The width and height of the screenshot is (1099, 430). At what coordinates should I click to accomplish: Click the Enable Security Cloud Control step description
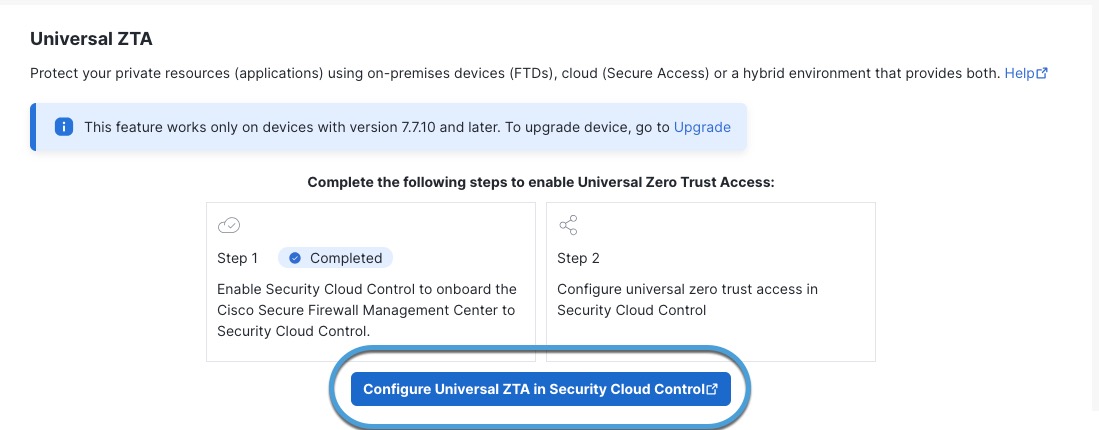click(x=366, y=310)
